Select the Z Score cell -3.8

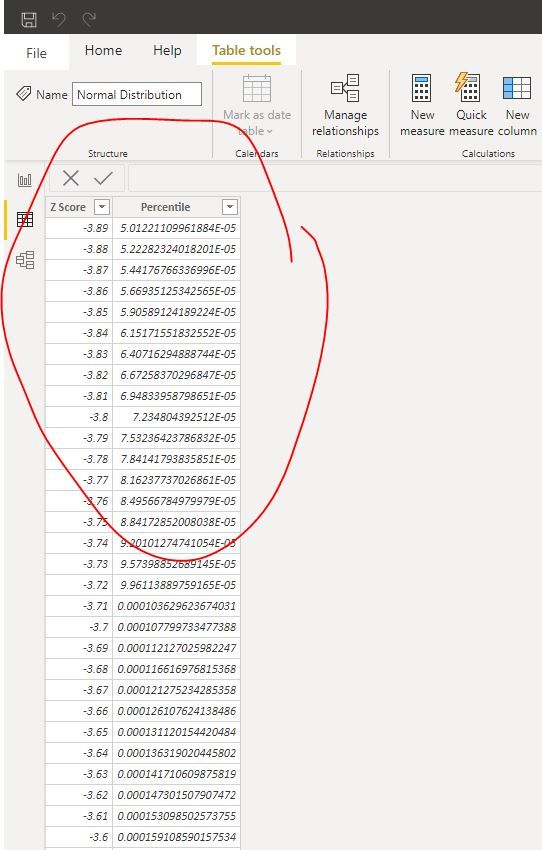(79, 417)
